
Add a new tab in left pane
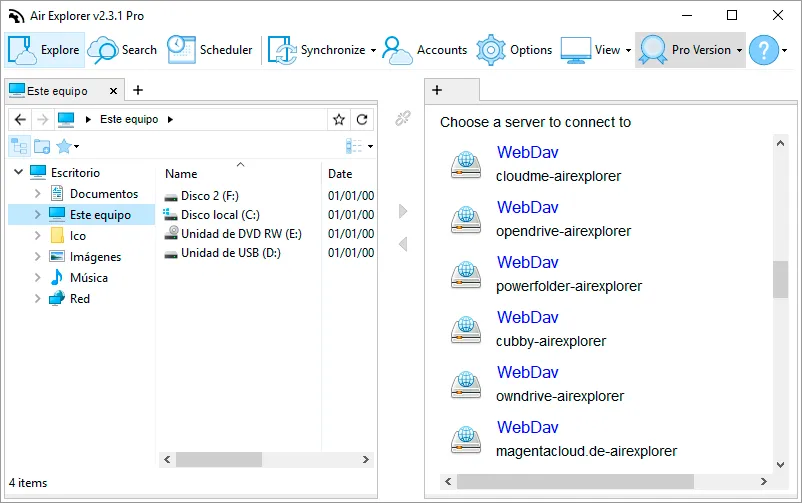click(138, 90)
